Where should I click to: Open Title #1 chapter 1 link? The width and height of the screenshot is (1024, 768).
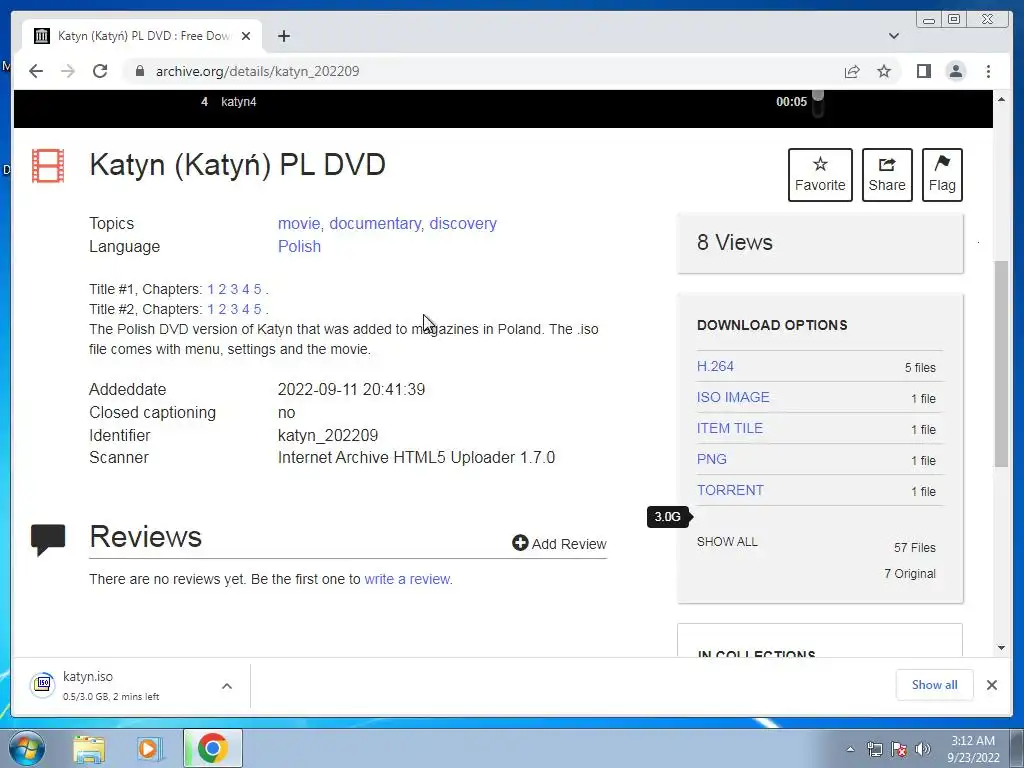pyautogui.click(x=211, y=289)
